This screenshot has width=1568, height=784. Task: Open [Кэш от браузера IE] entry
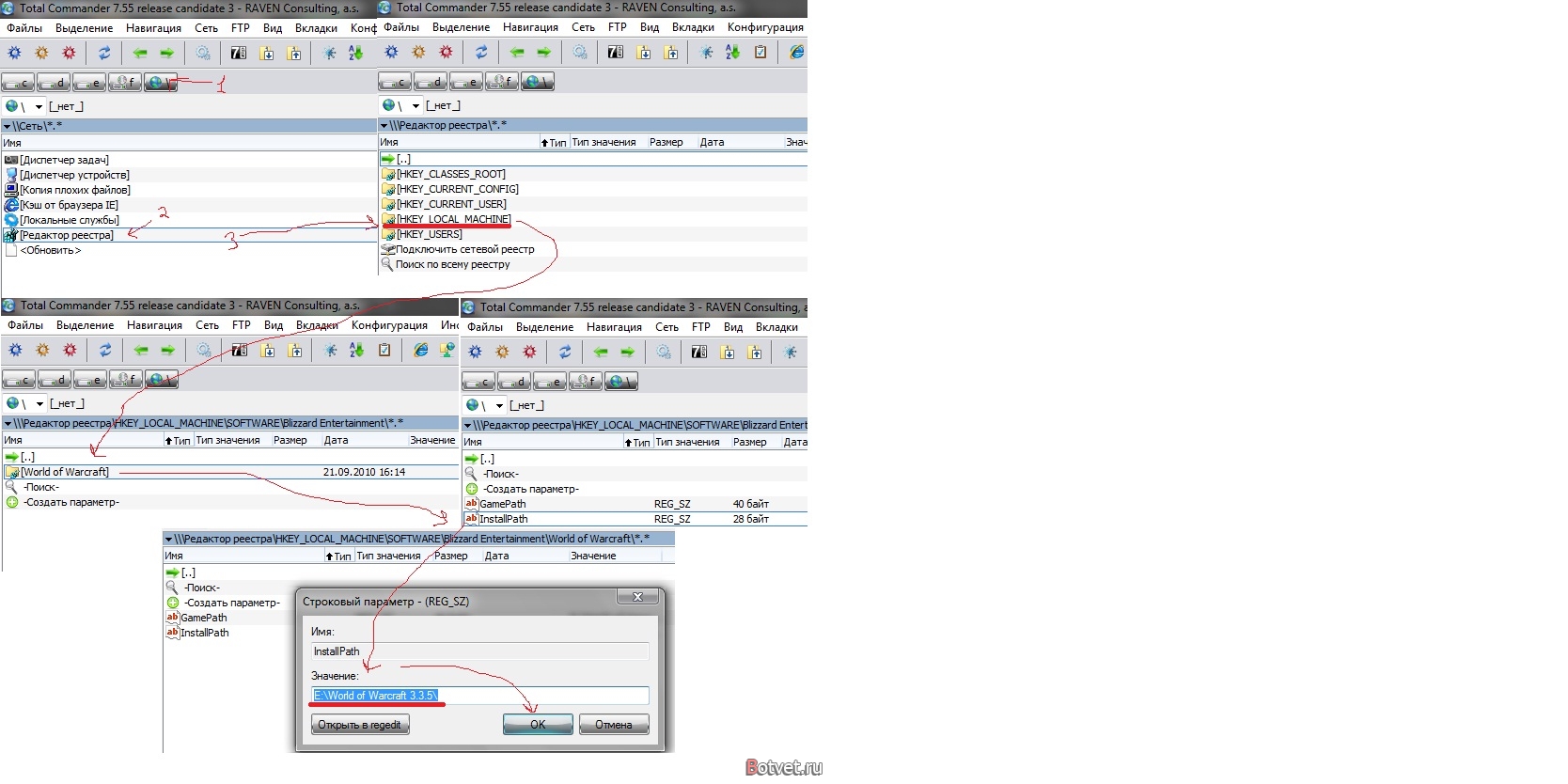(x=70, y=205)
